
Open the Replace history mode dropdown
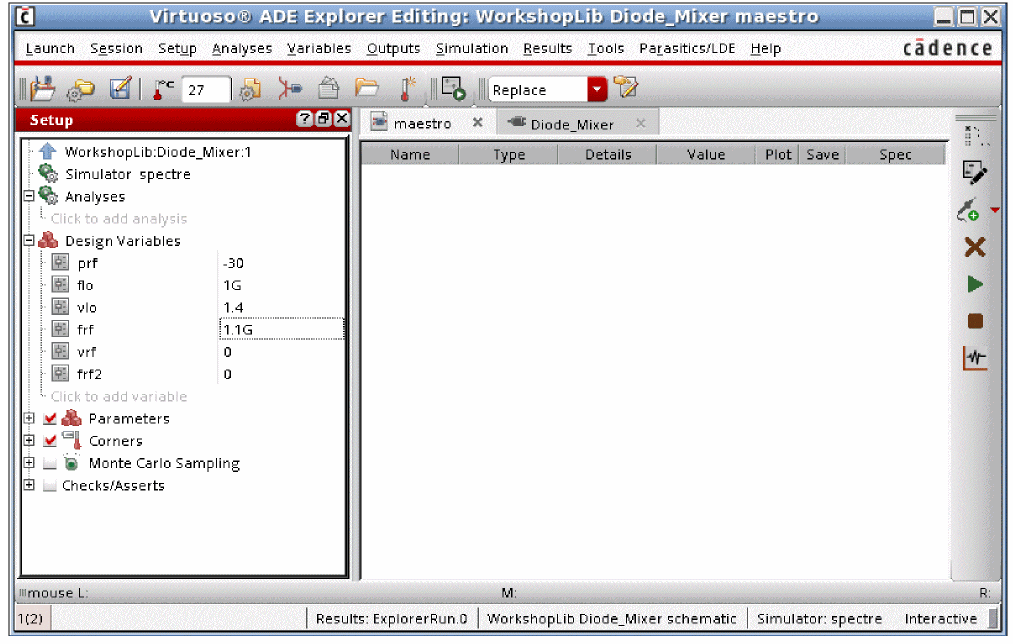coord(598,90)
